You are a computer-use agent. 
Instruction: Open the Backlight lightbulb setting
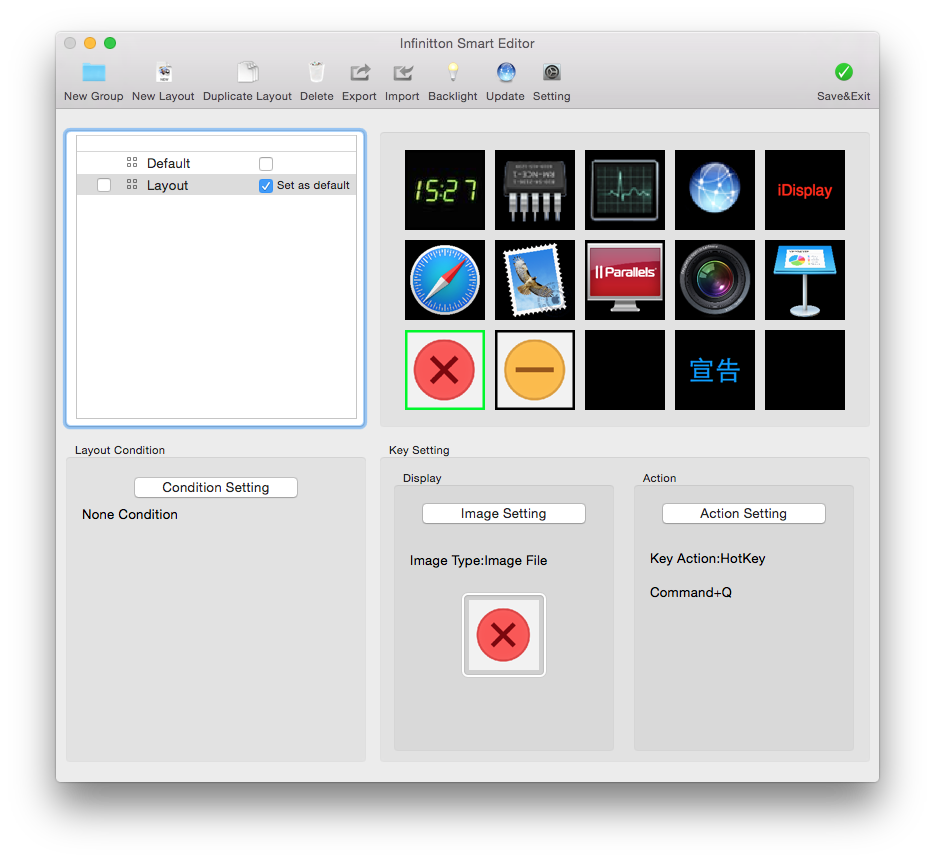coord(453,73)
